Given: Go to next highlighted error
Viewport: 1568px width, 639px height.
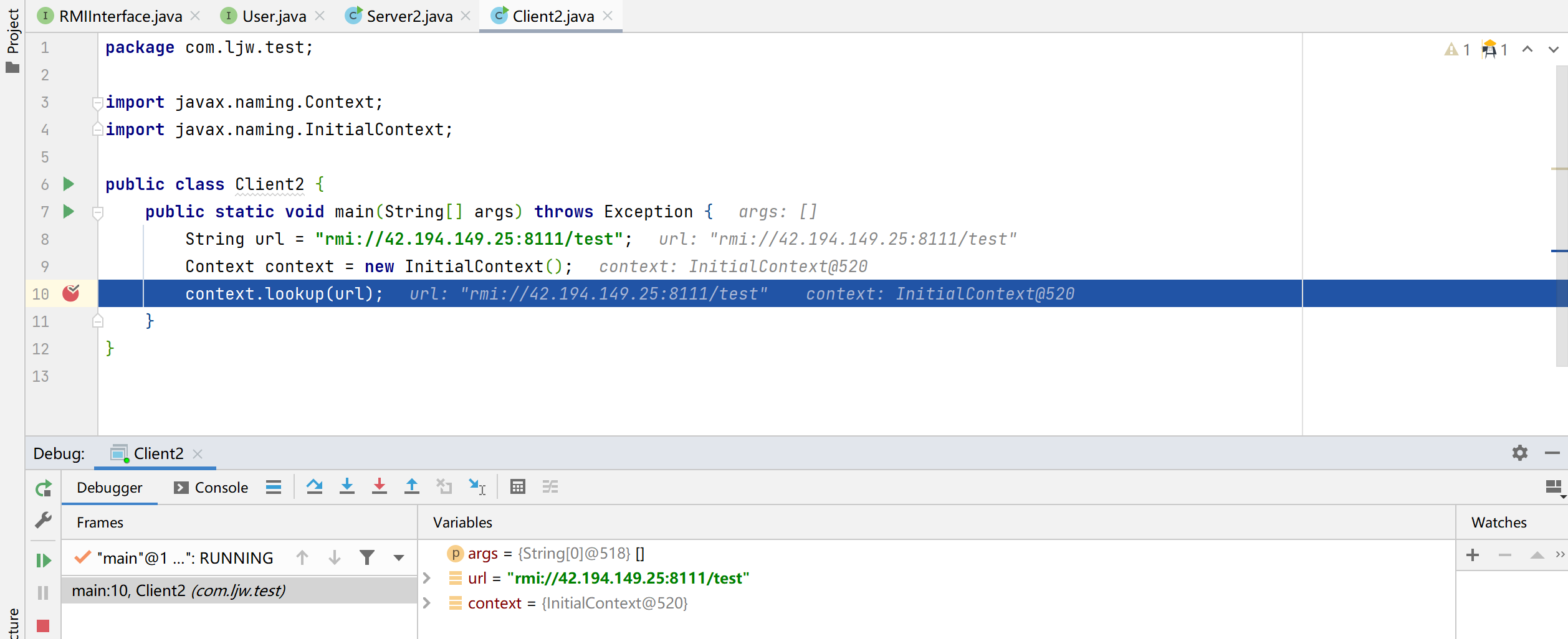Looking at the screenshot, I should click(1554, 49).
